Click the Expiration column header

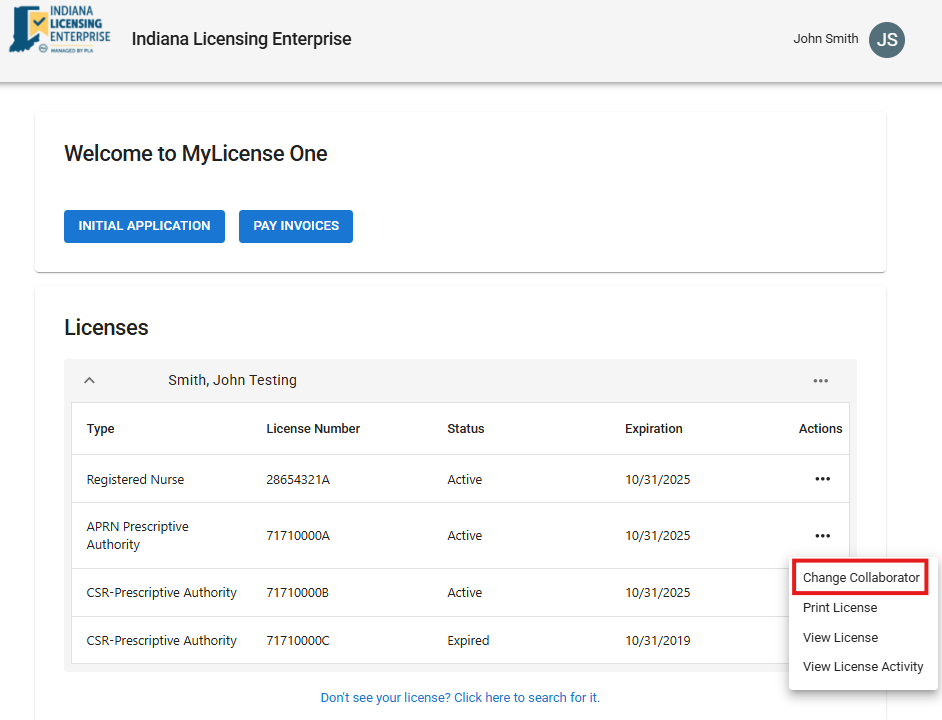point(653,429)
